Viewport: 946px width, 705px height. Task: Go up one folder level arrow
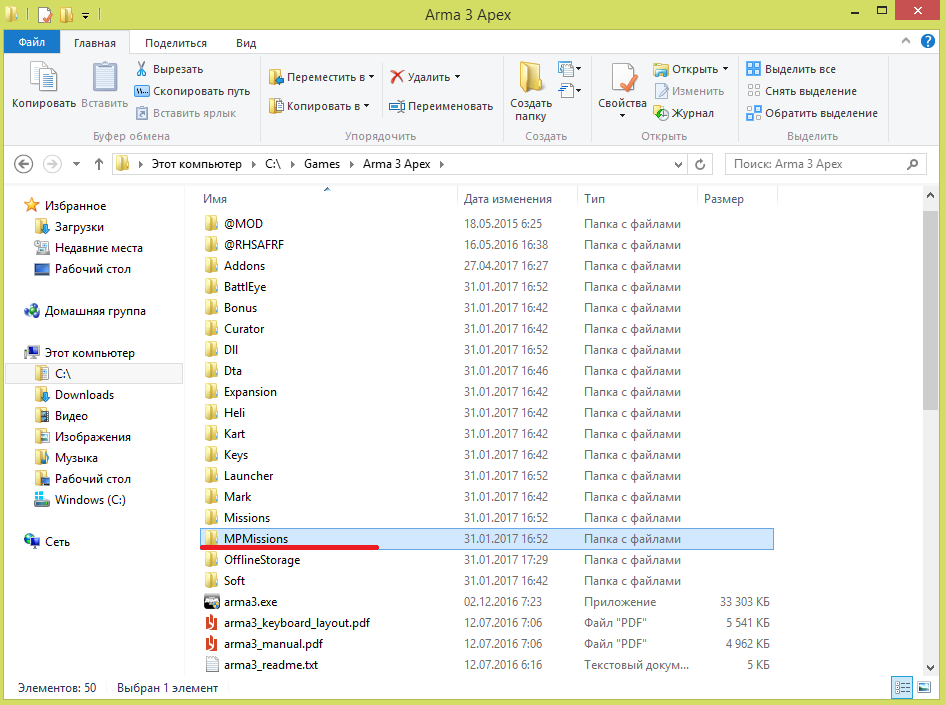coord(99,164)
